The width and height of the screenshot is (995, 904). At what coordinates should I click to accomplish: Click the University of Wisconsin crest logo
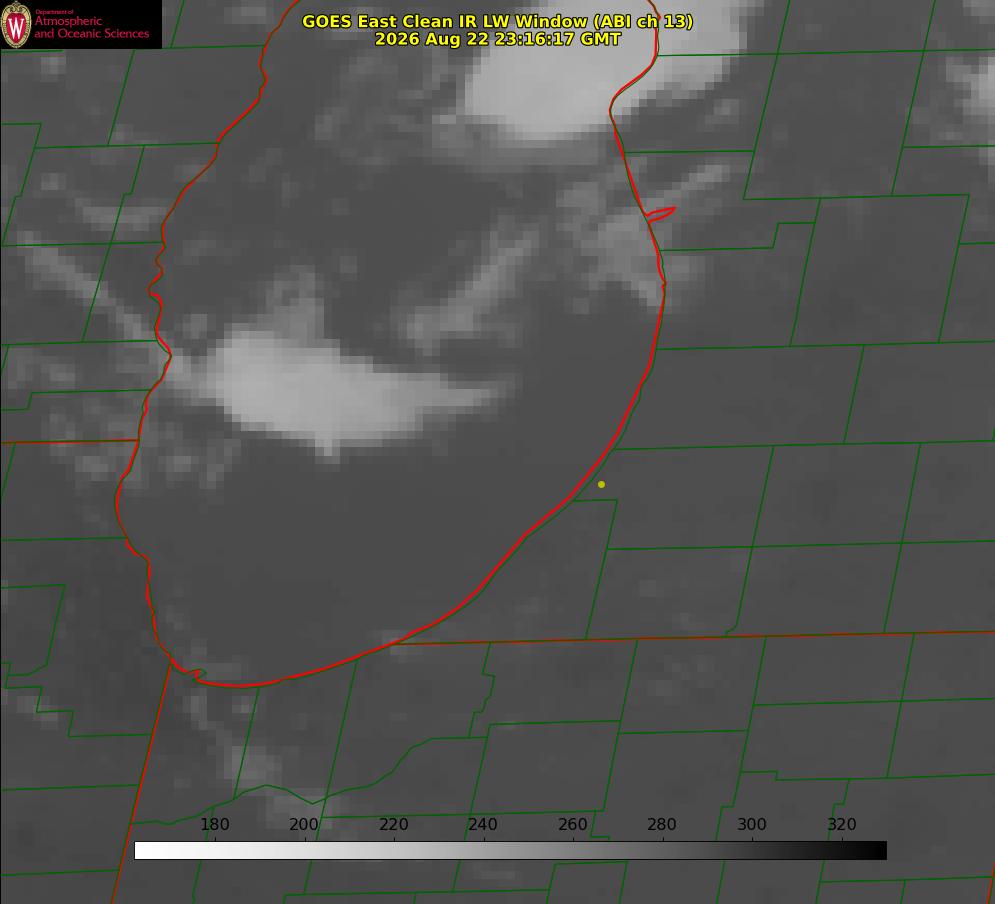pos(16,25)
